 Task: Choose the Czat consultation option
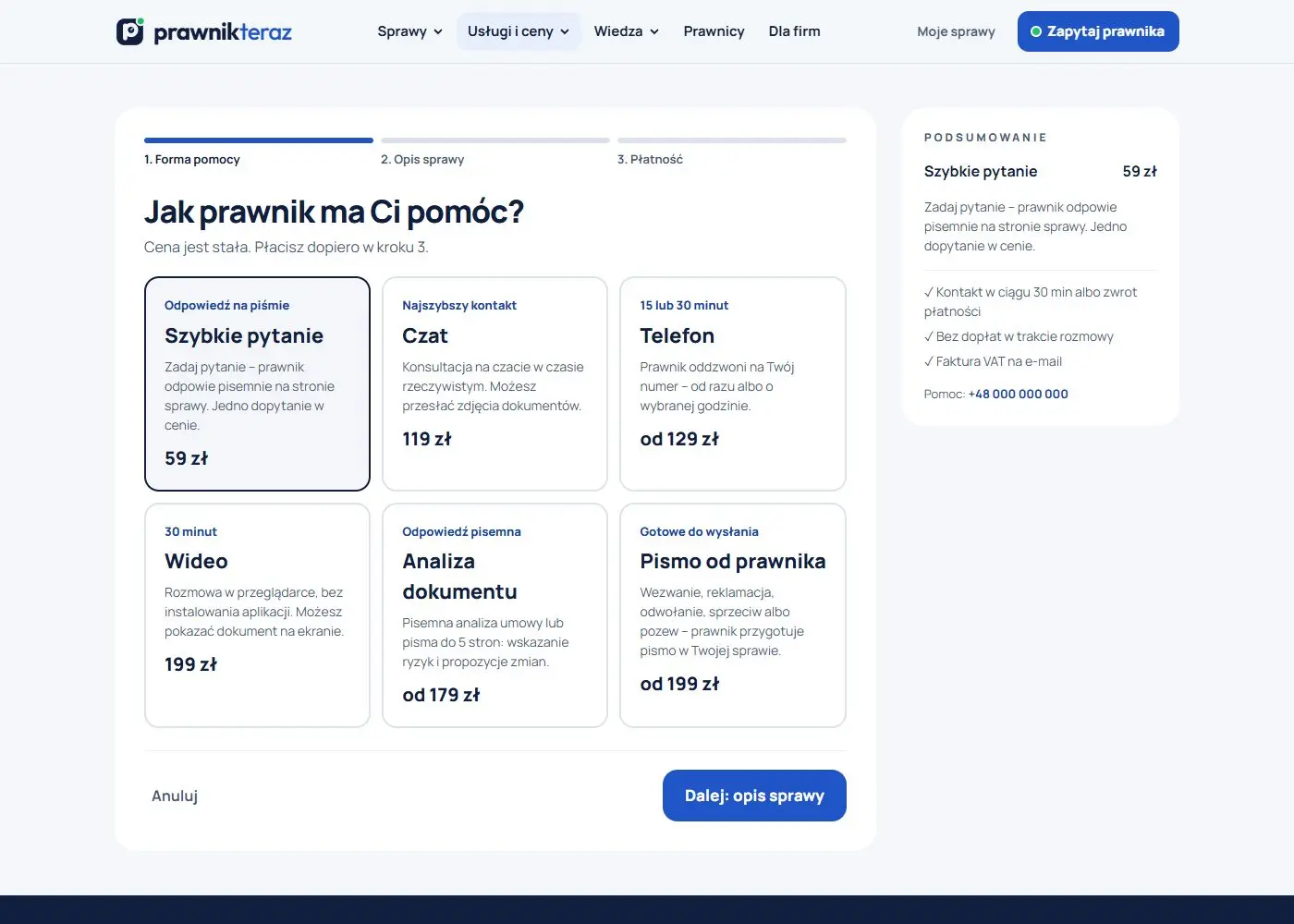(494, 383)
